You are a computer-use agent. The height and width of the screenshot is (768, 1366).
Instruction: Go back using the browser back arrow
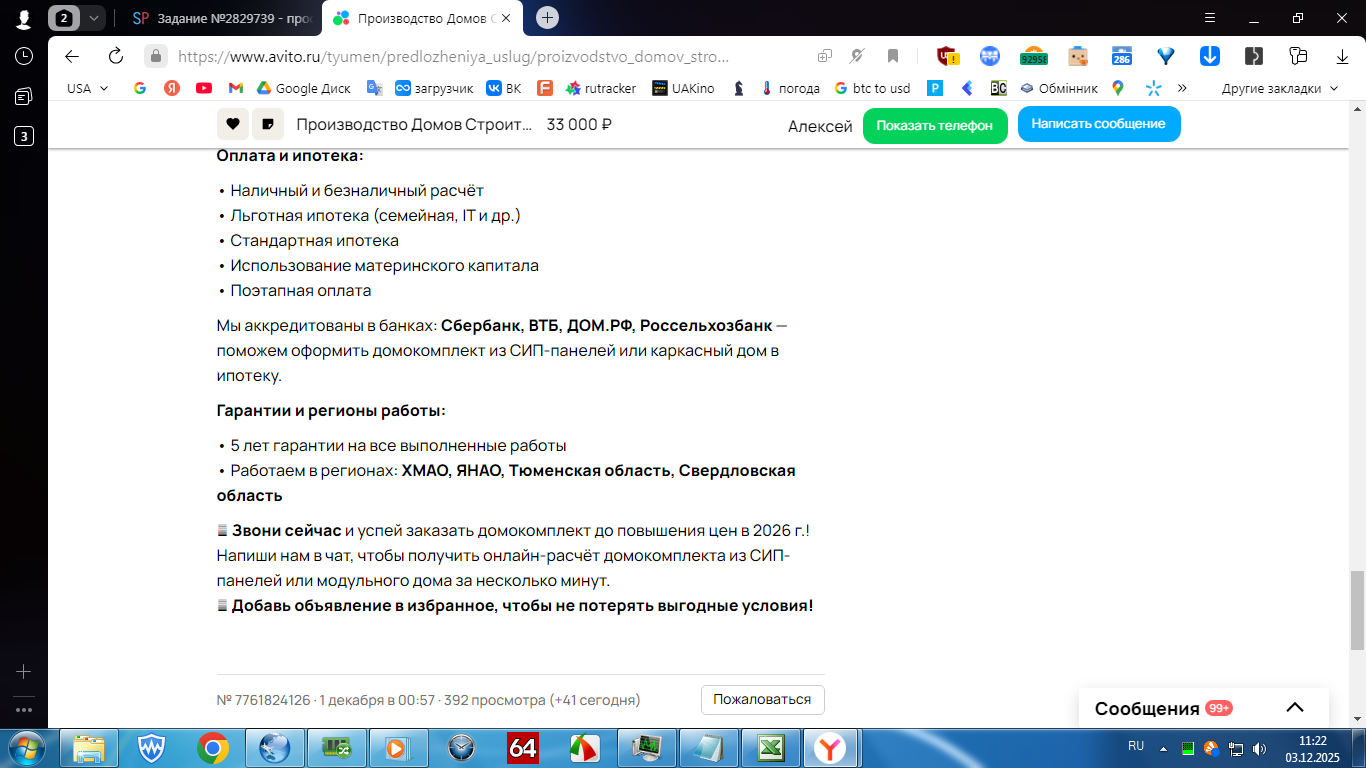click(x=72, y=56)
